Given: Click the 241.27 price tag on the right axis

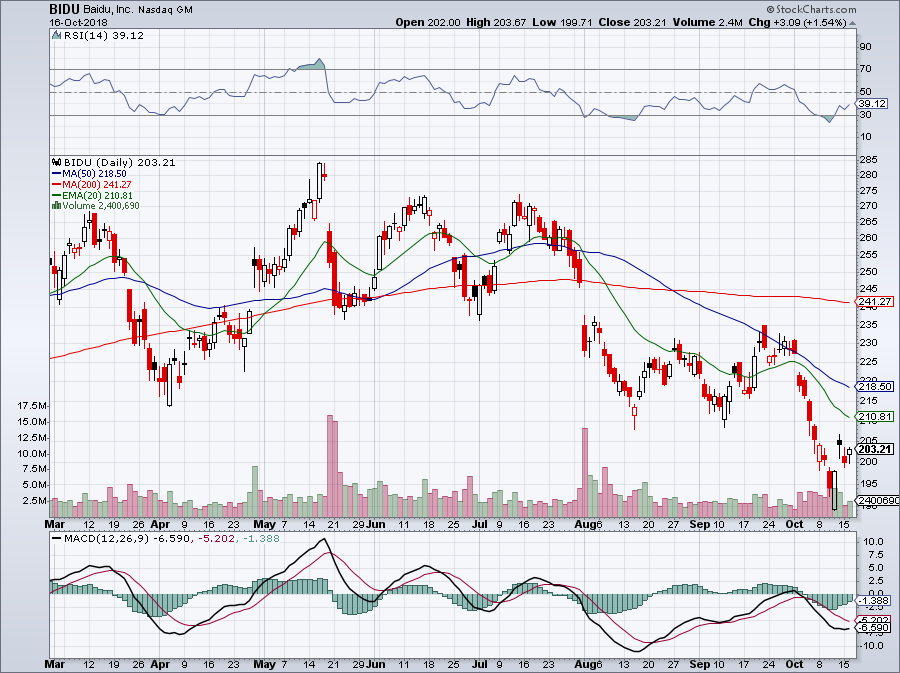Looking at the screenshot, I should tap(874, 301).
